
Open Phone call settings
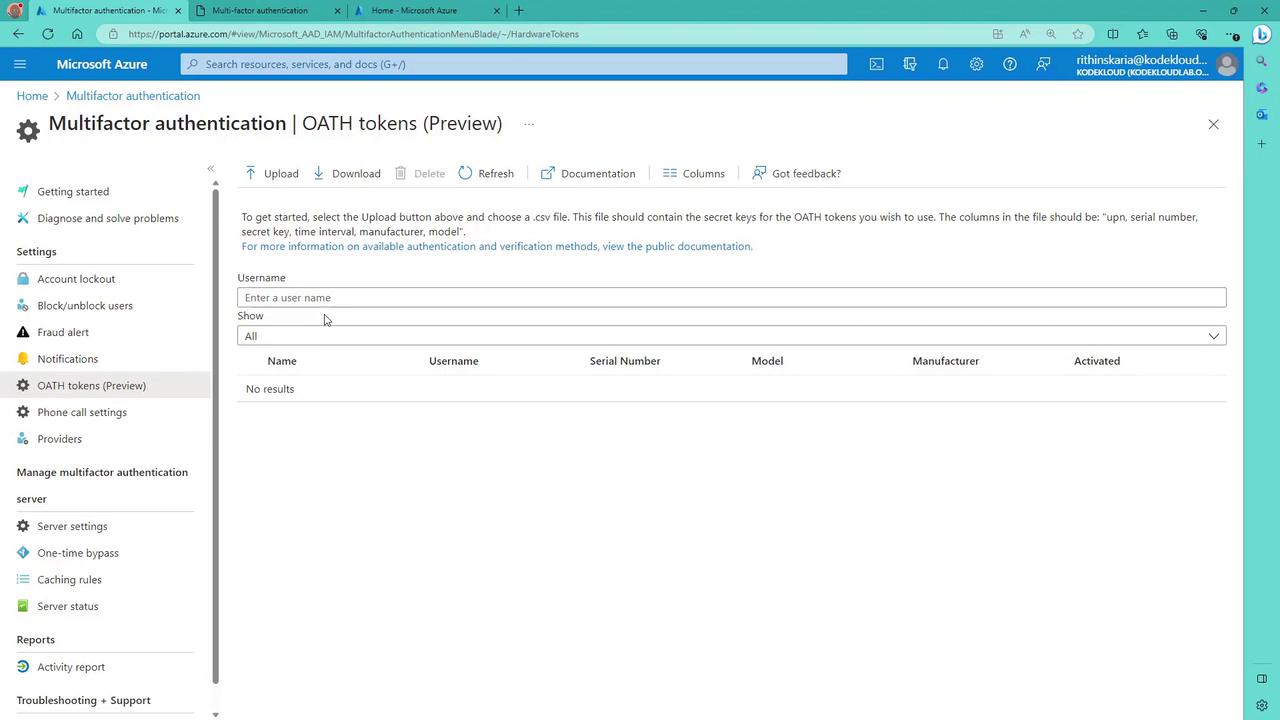tap(82, 413)
